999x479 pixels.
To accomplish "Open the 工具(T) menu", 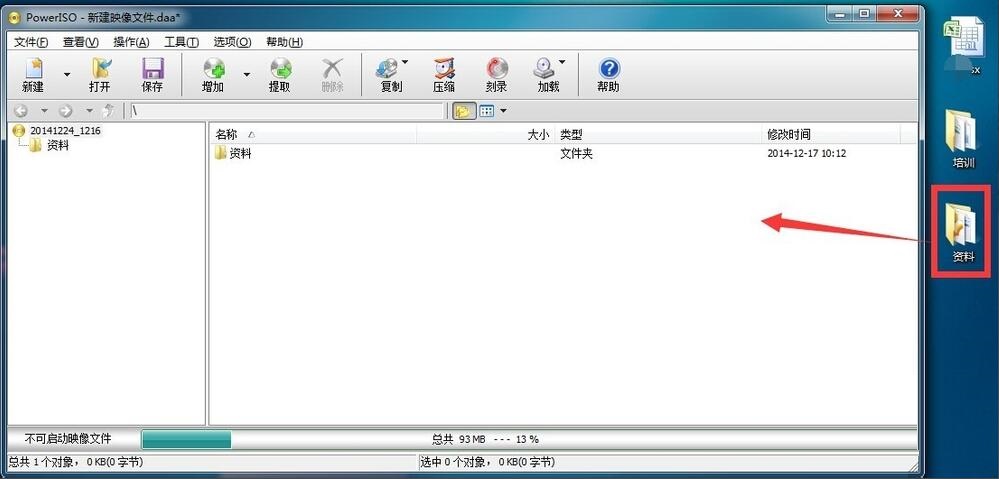I will [x=182, y=42].
